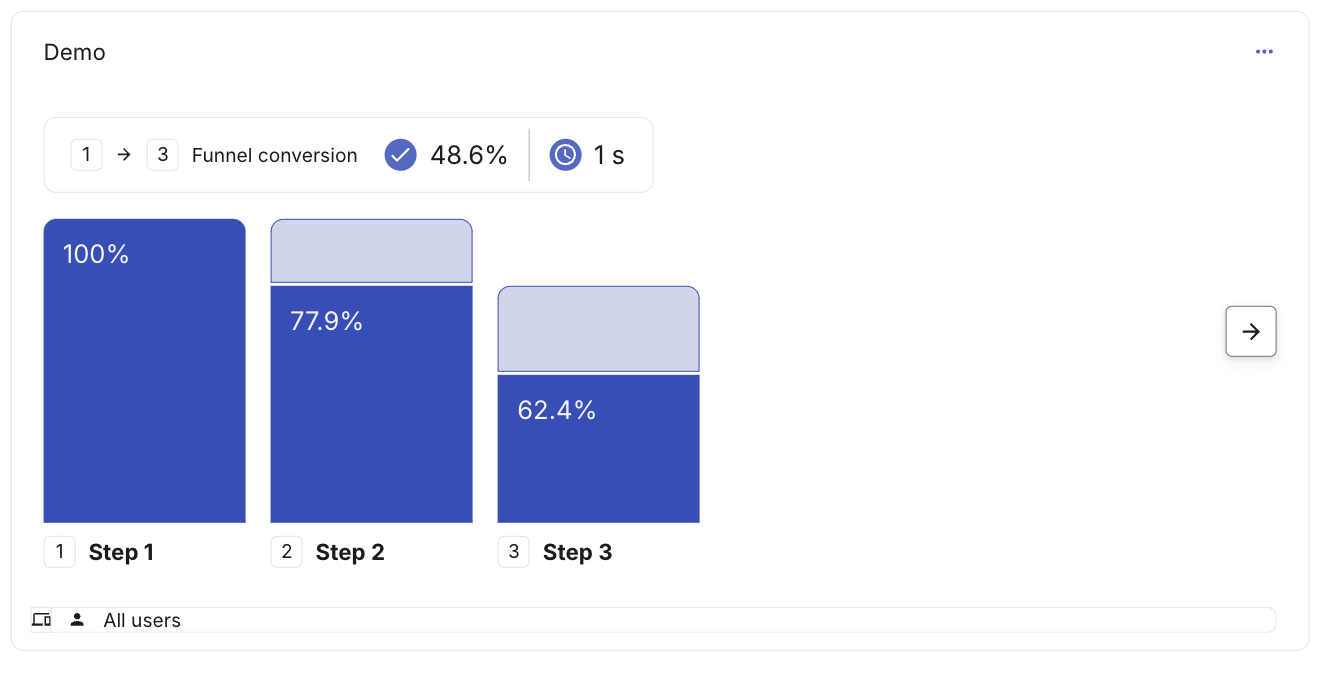Click the Demo card title

75,52
